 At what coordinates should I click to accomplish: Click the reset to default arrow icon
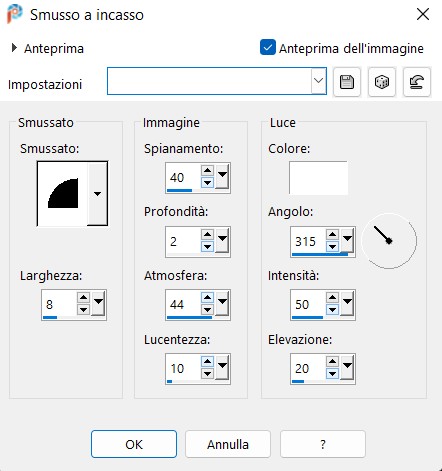(x=417, y=82)
